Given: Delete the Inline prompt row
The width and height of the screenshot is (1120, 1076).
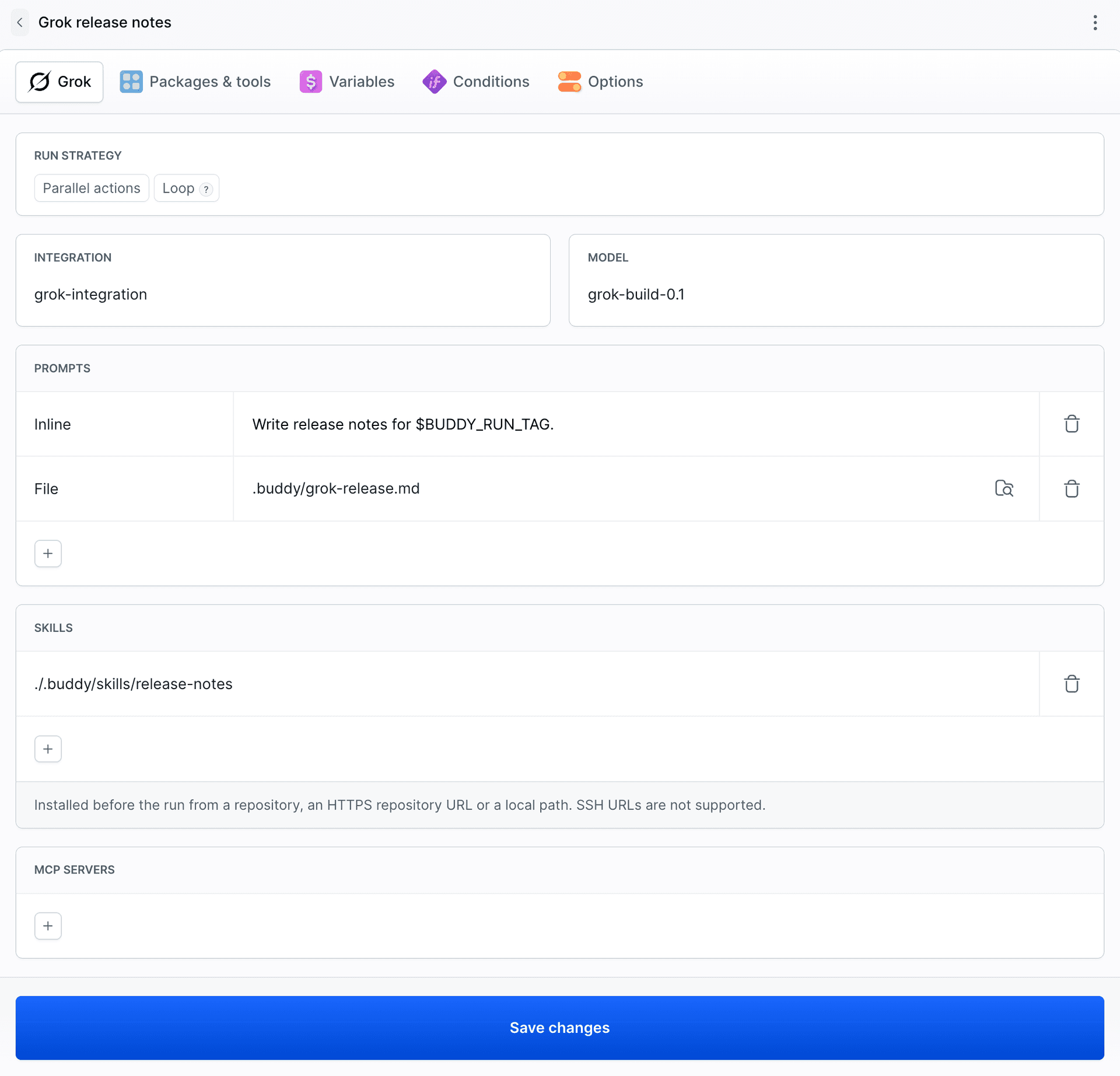Looking at the screenshot, I should (1072, 424).
